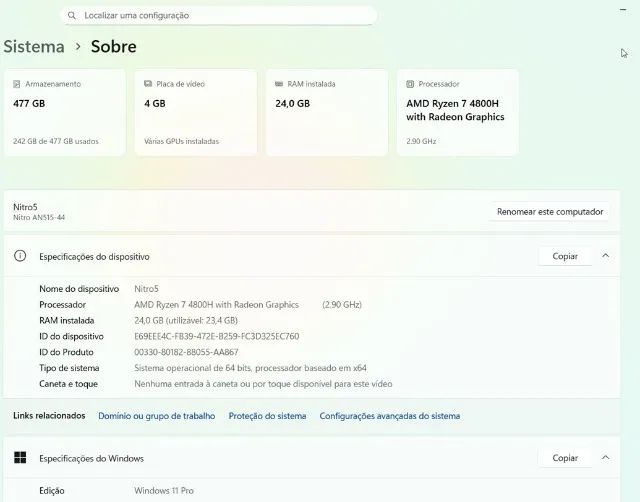Open Domínio ou grupo de trabalho link
Viewport: 640px width, 502px height.
click(156, 416)
